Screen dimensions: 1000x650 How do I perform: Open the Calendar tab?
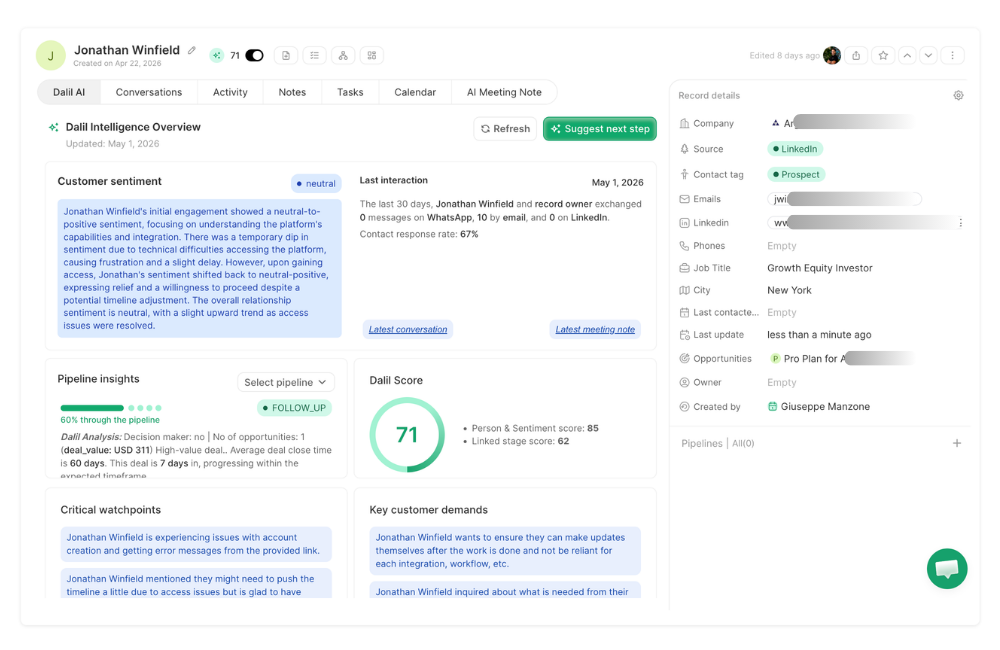415,92
